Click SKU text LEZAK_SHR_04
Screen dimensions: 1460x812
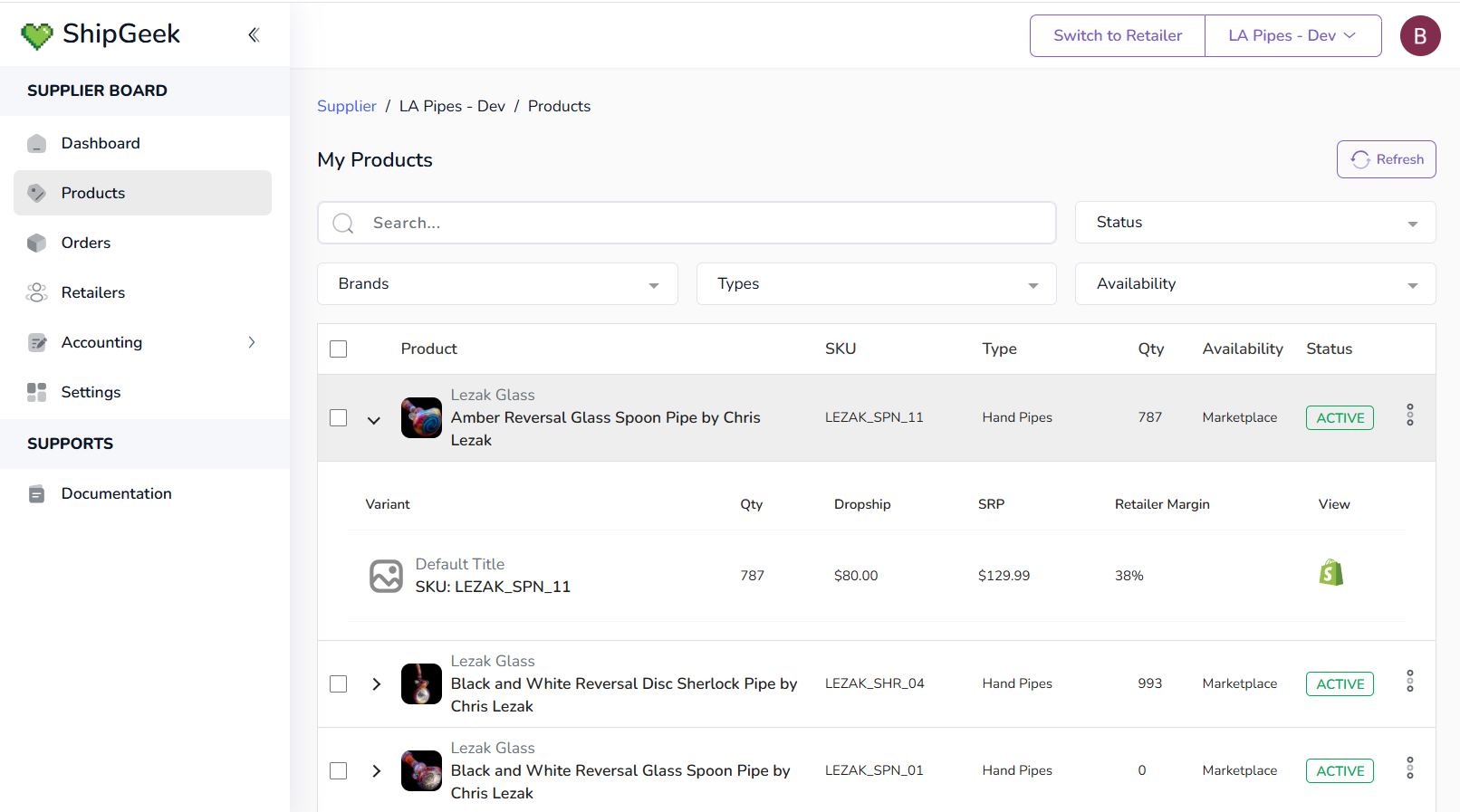(x=875, y=683)
